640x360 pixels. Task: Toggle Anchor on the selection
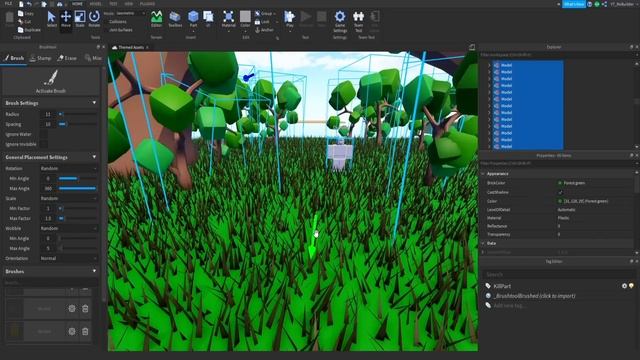(264, 30)
